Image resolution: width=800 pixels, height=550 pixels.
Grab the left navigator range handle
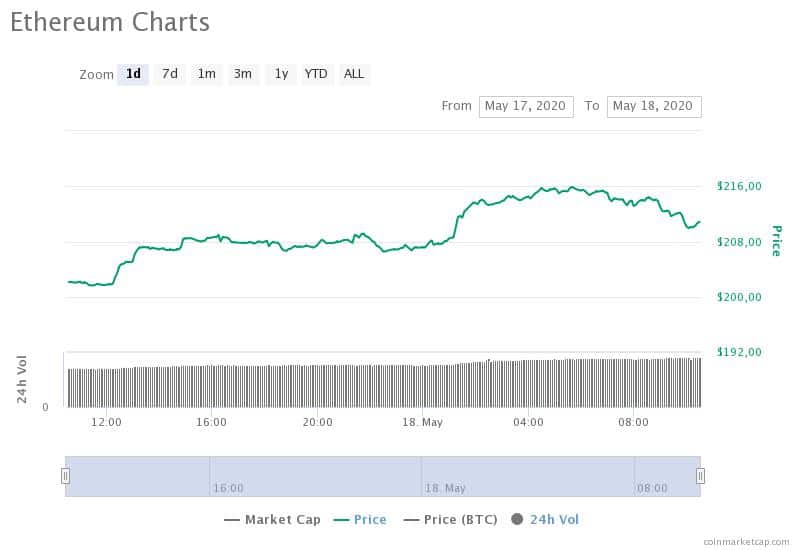pyautogui.click(x=65, y=476)
